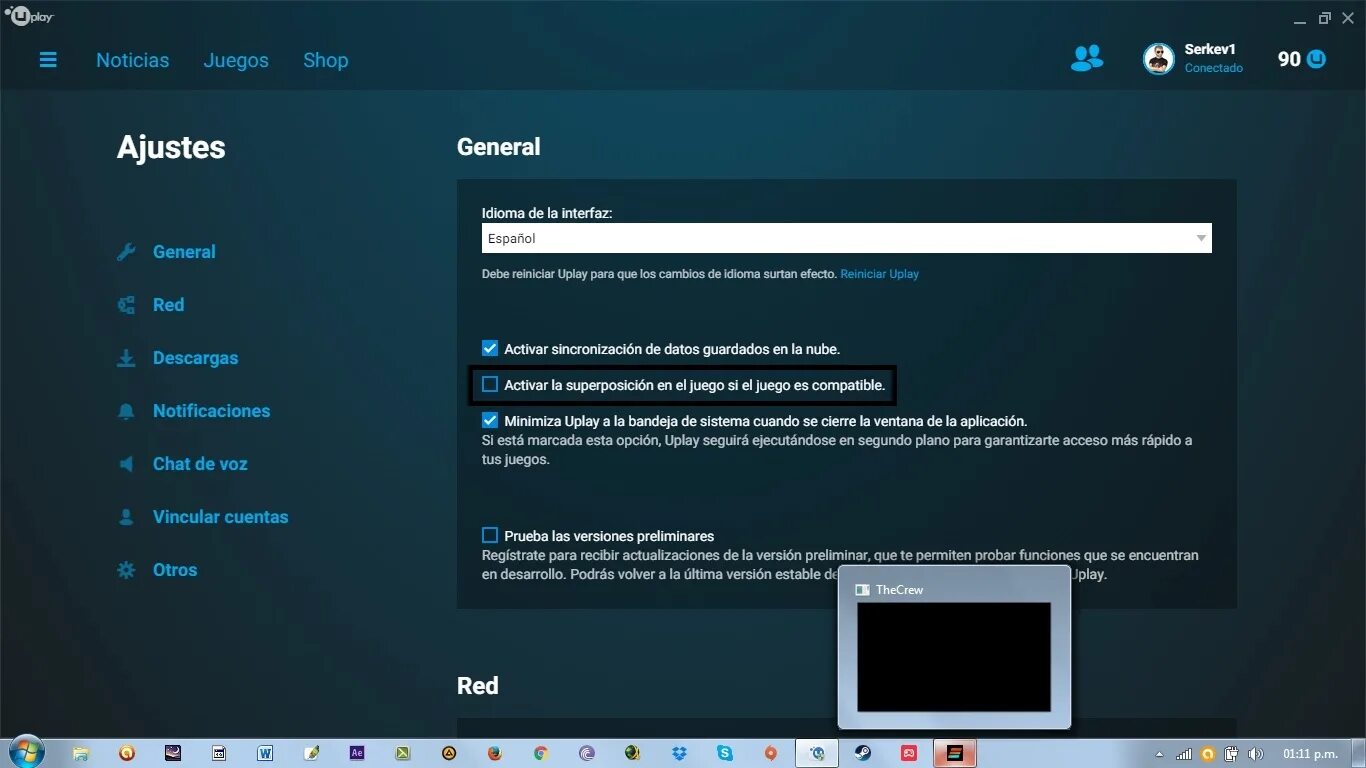Go to the Noticias tab
Screen dimensions: 1366x768
[x=133, y=60]
